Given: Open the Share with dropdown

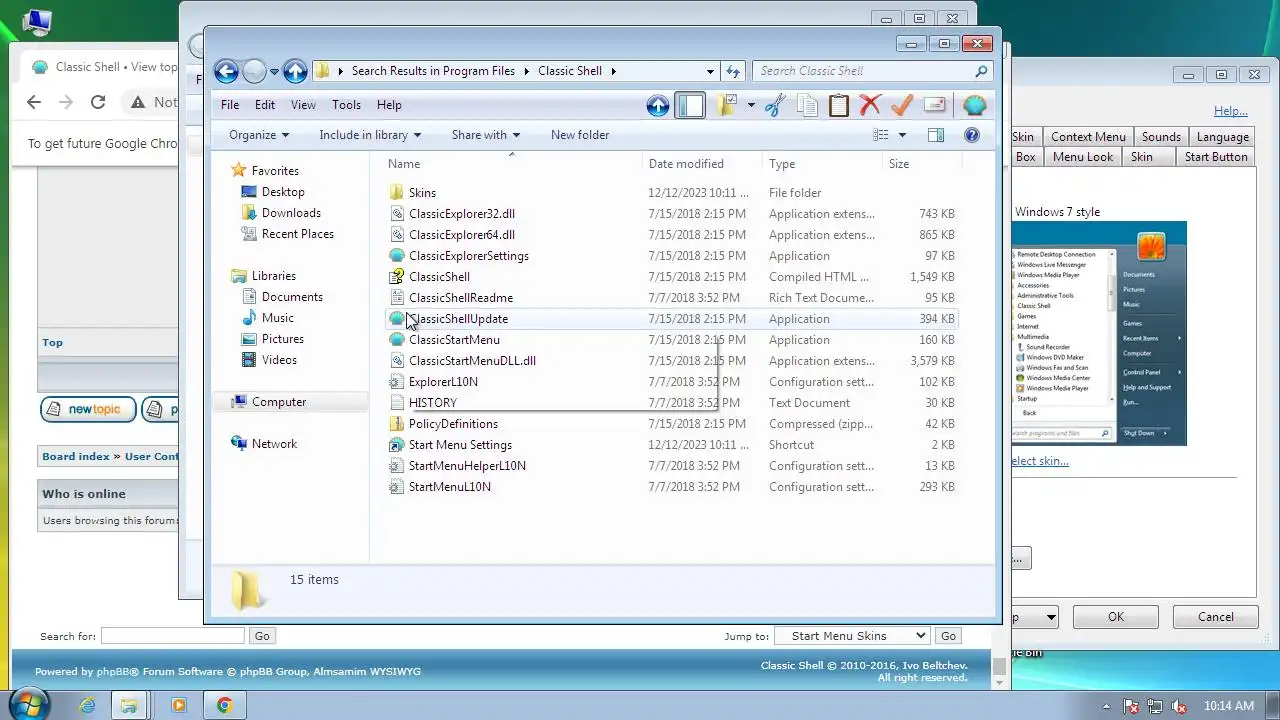Looking at the screenshot, I should (485, 135).
